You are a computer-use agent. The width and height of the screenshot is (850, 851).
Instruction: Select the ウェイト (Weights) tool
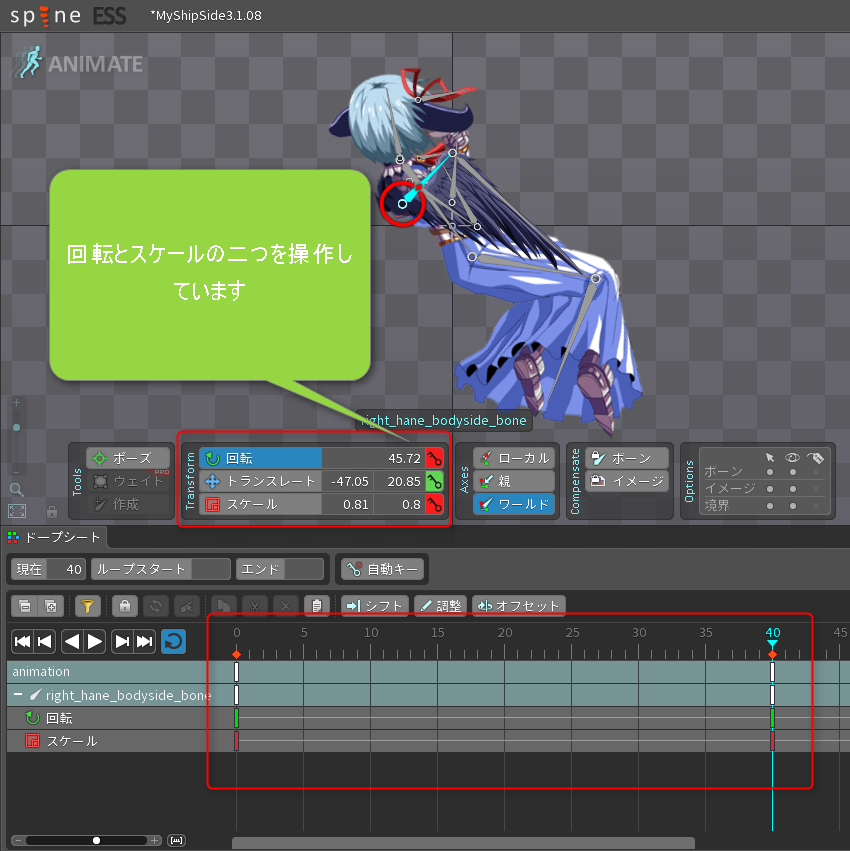[128, 481]
